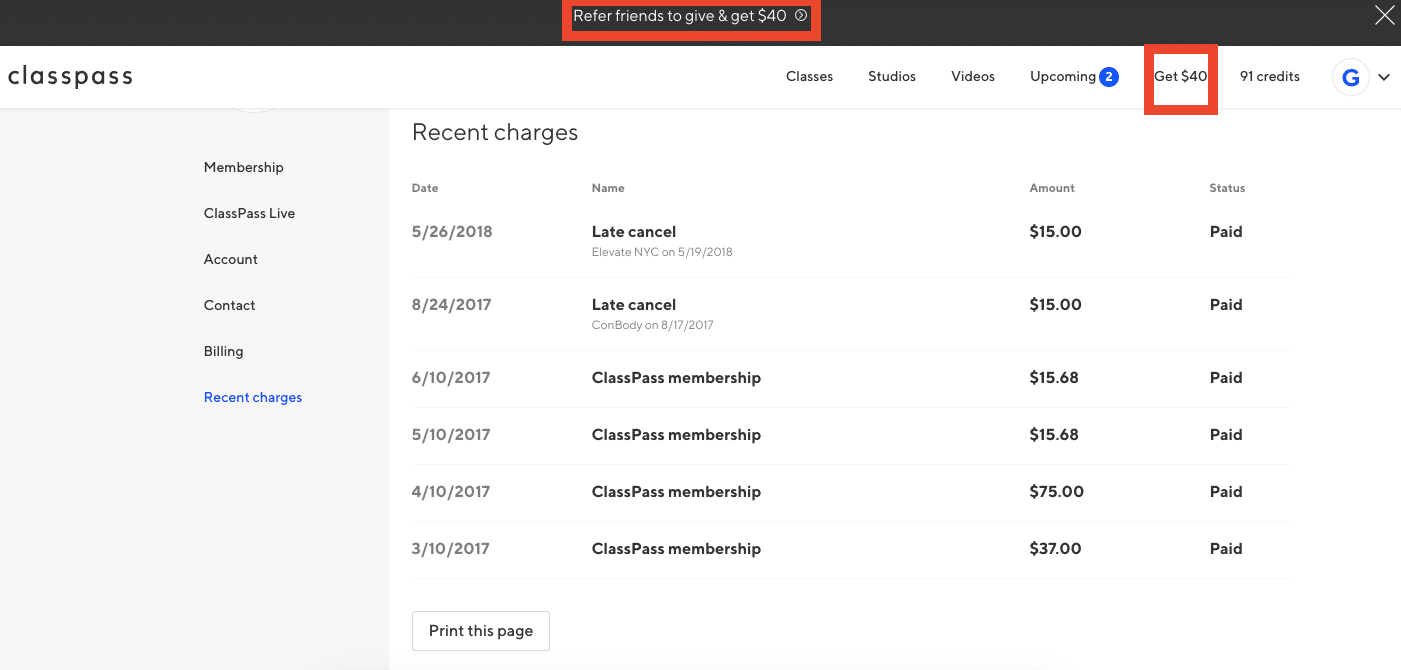Click Paid status for 4/10/2017 charge
The image size is (1401, 670).
[1226, 492]
